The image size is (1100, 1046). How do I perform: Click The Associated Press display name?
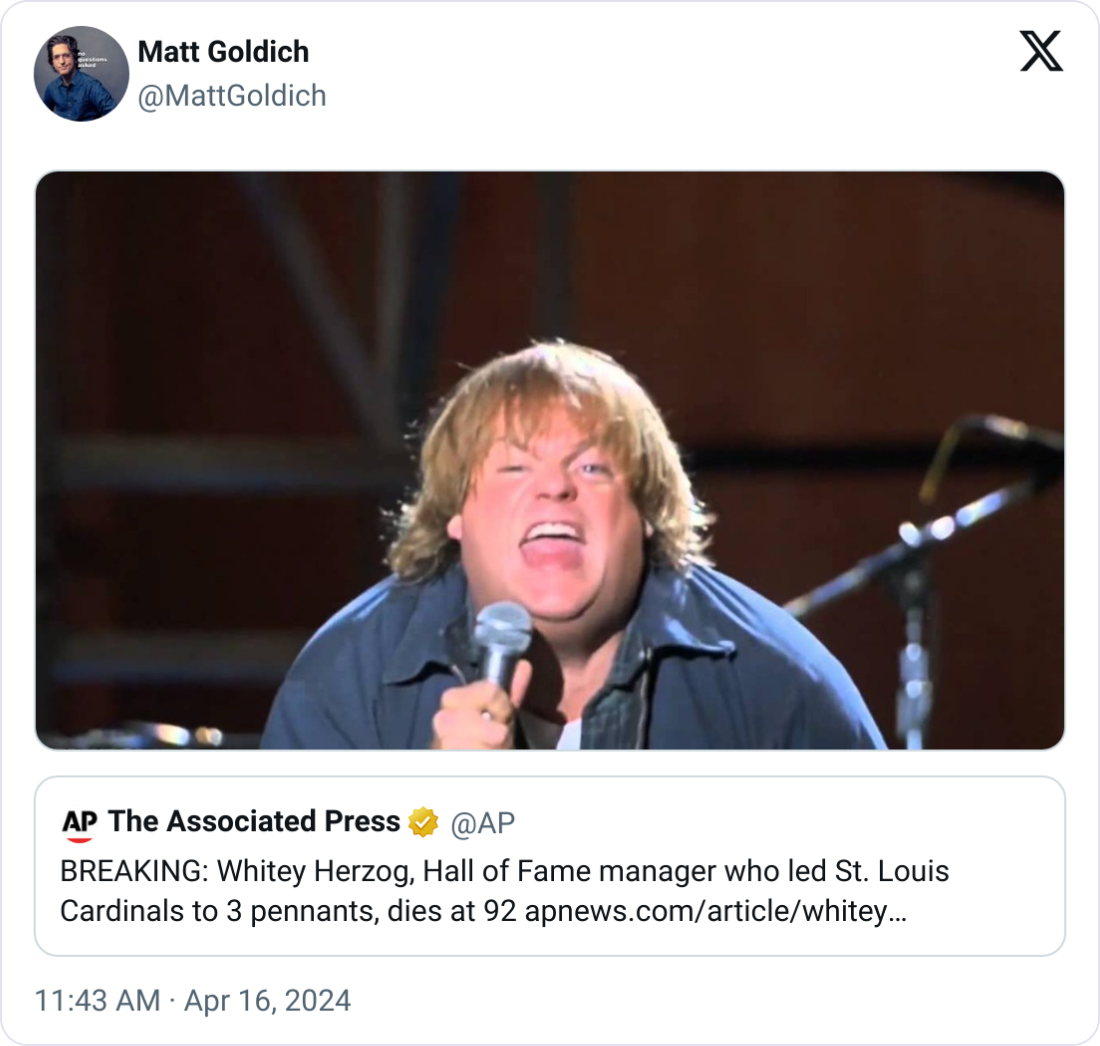pos(250,822)
